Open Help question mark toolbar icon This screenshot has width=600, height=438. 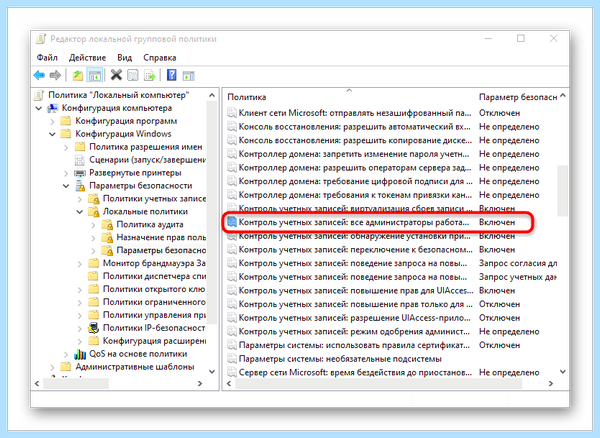[x=171, y=75]
